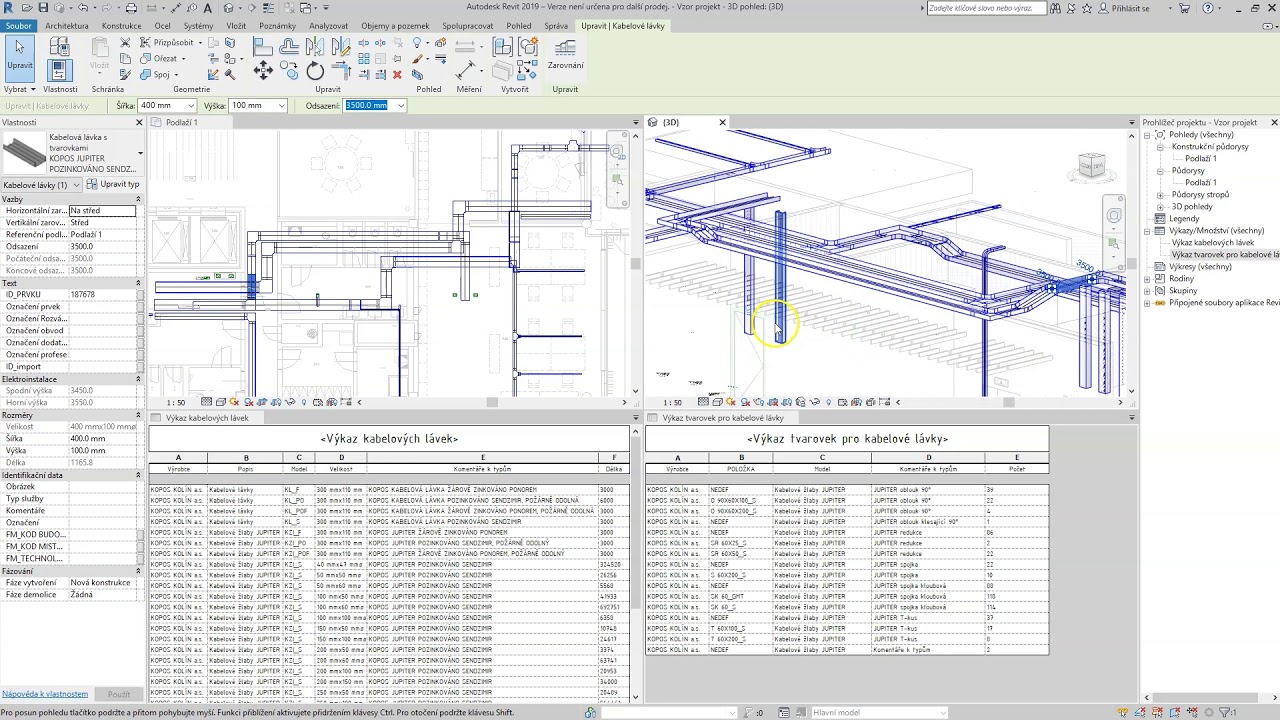Open the Výška 100 mm dropdown

pyautogui.click(x=281, y=105)
